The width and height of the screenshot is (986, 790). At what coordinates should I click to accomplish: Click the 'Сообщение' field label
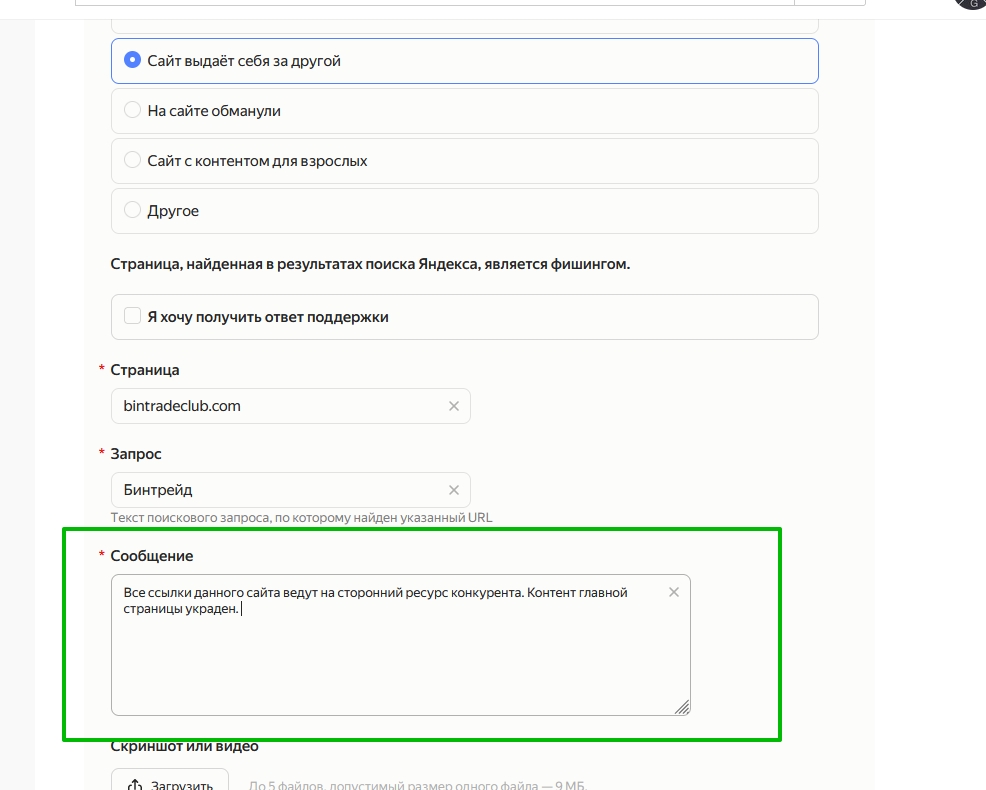pyautogui.click(x=152, y=556)
